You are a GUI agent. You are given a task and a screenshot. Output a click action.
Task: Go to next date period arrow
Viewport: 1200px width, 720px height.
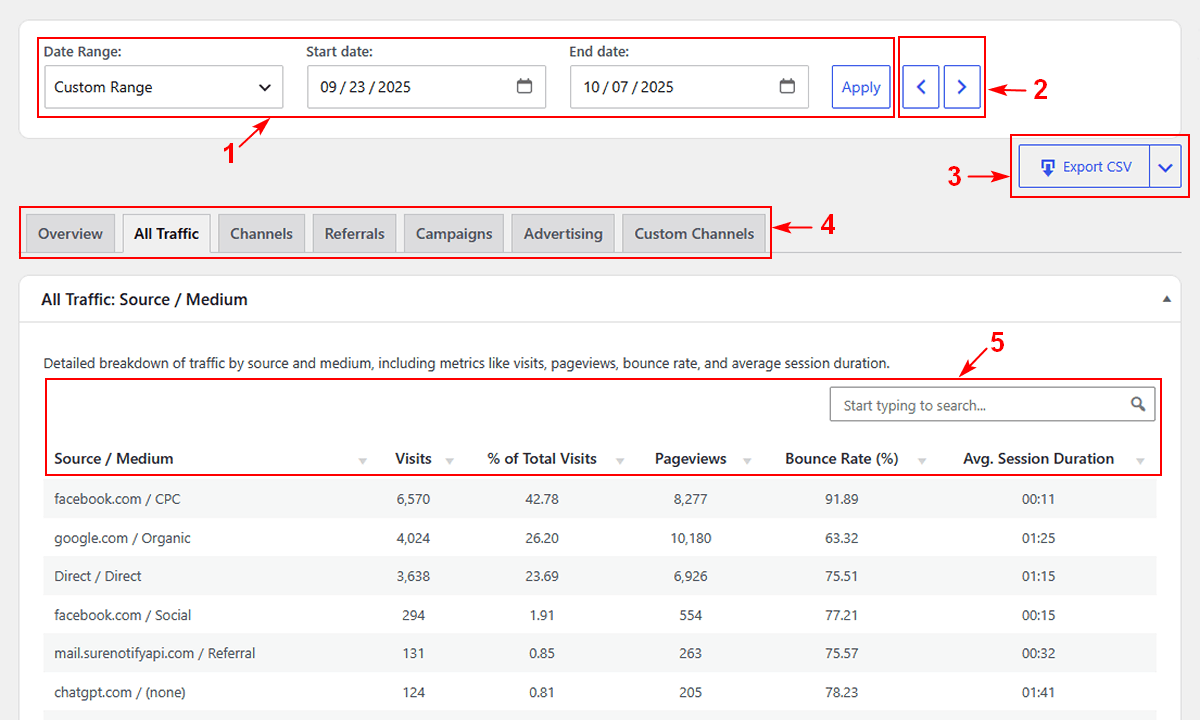pos(962,87)
